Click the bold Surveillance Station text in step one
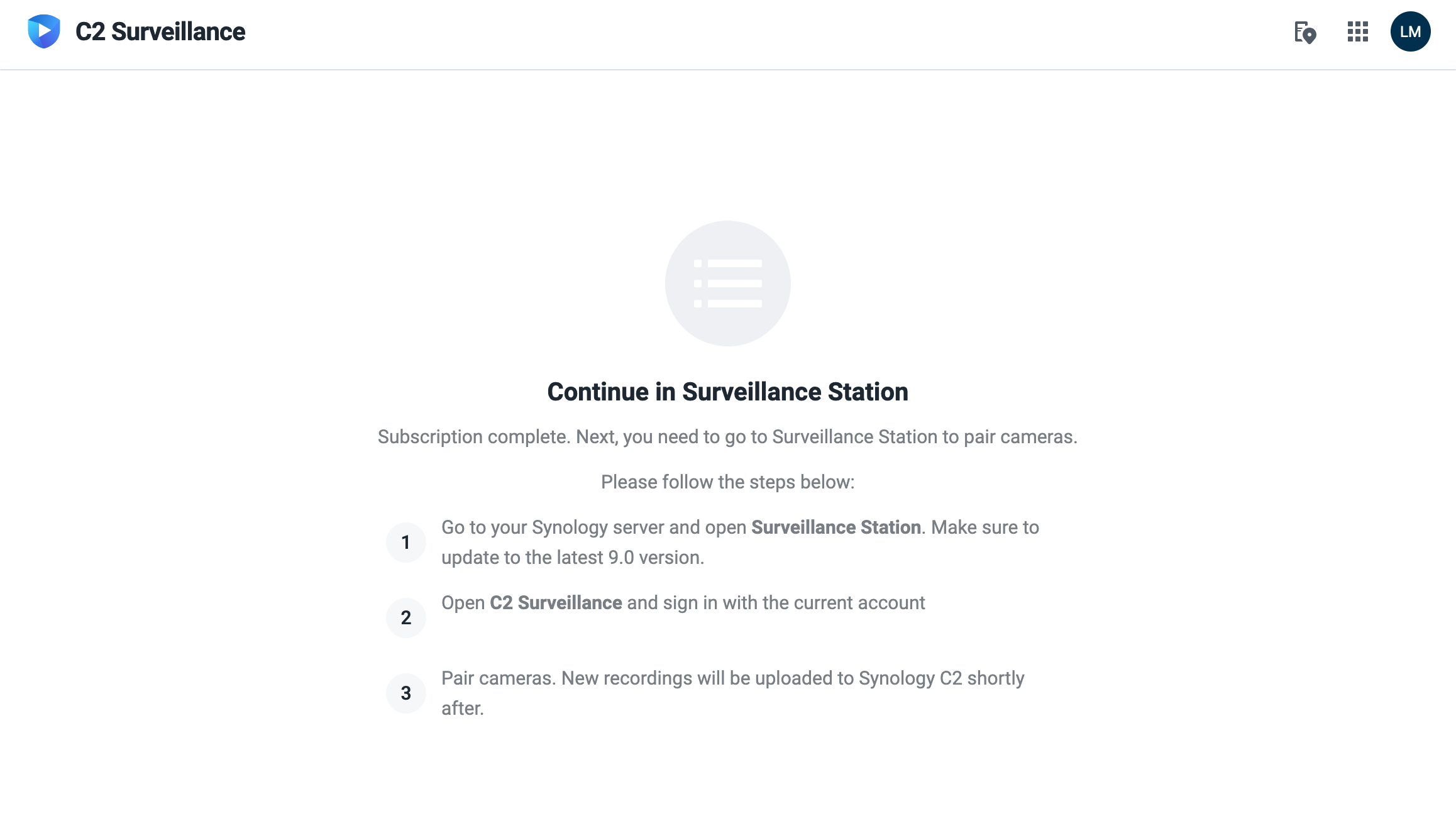Image resolution: width=1456 pixels, height=816 pixels. click(836, 527)
